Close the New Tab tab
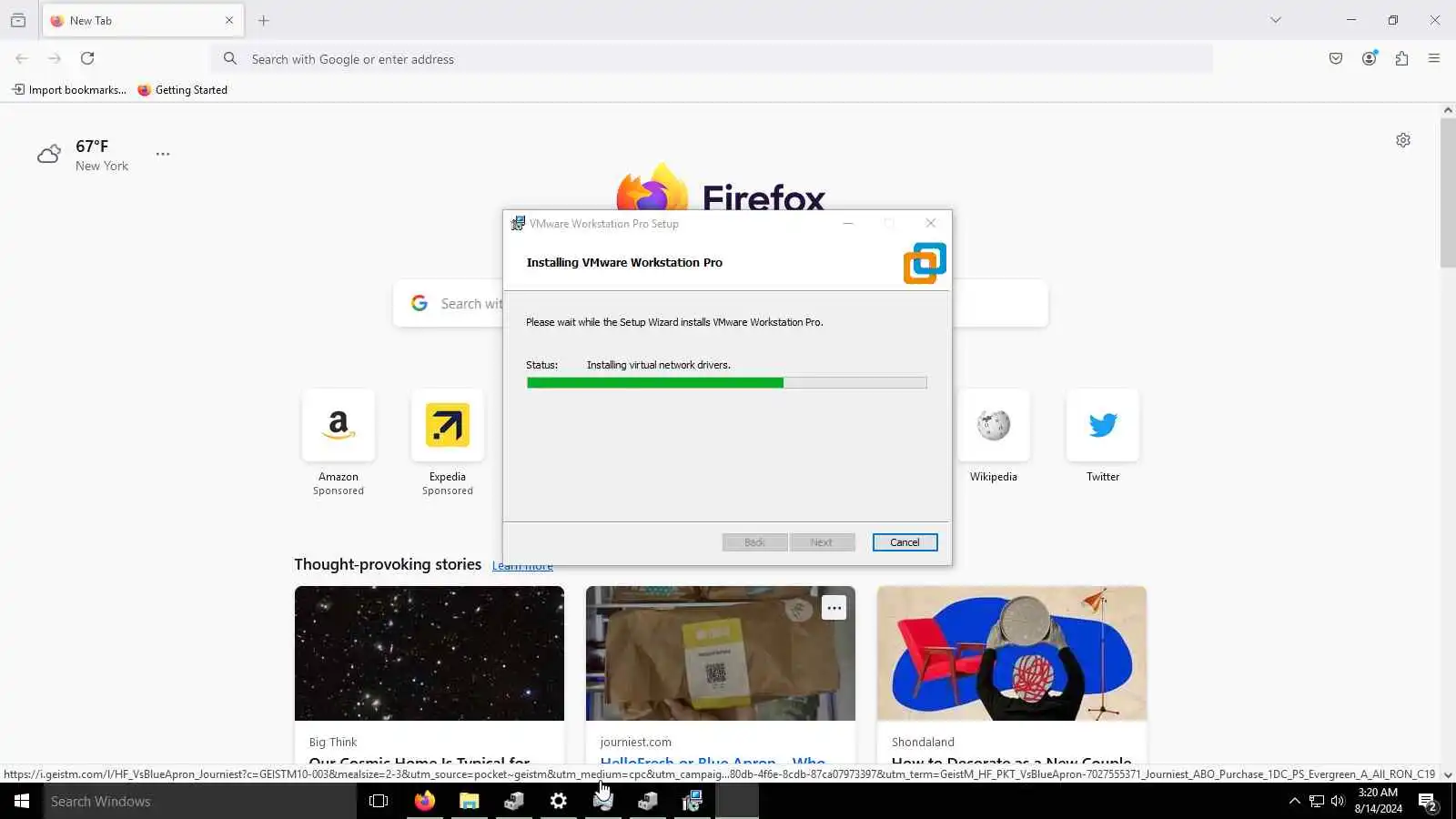Image resolution: width=1456 pixels, height=819 pixels. click(x=229, y=20)
